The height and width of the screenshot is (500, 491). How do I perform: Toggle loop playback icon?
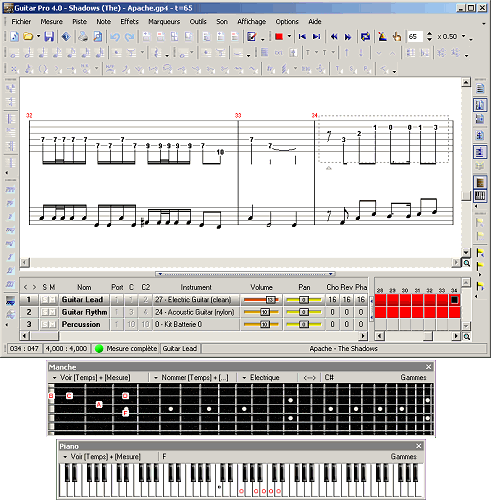click(x=365, y=36)
